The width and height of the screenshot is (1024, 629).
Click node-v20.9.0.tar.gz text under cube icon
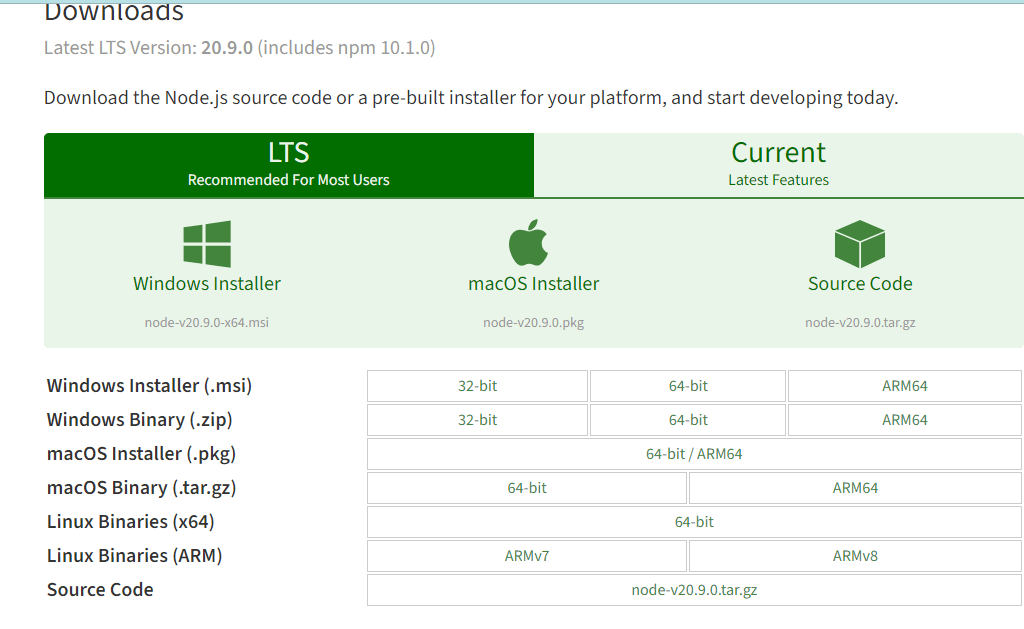pos(860,322)
